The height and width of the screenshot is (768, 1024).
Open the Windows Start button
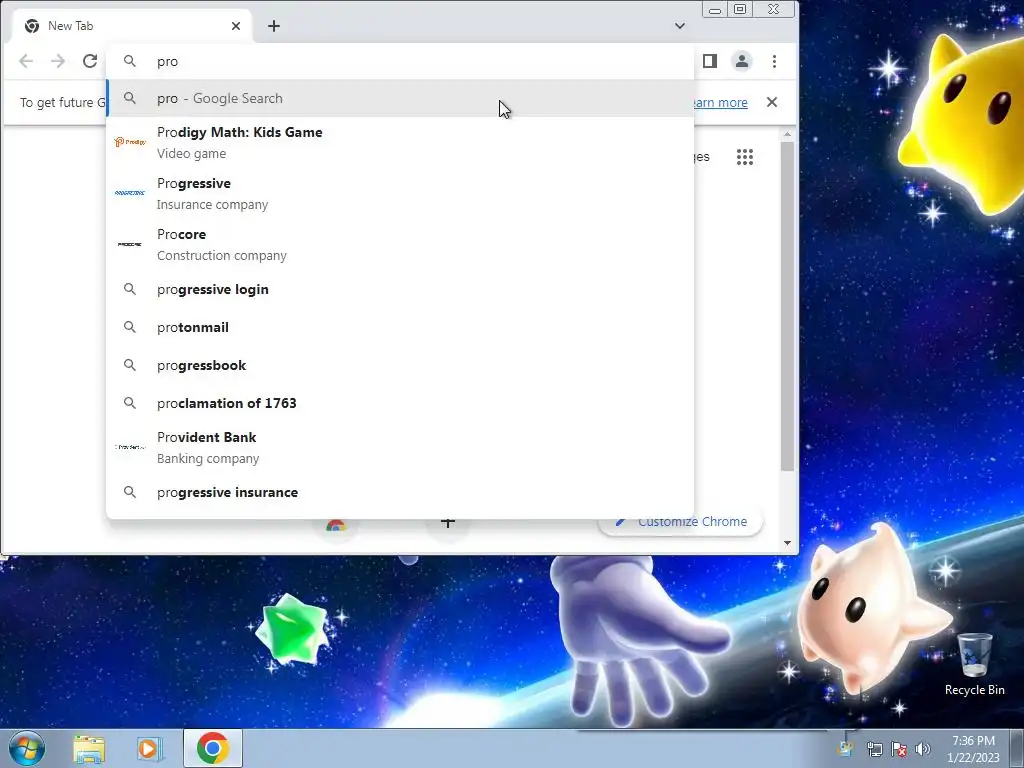click(27, 748)
